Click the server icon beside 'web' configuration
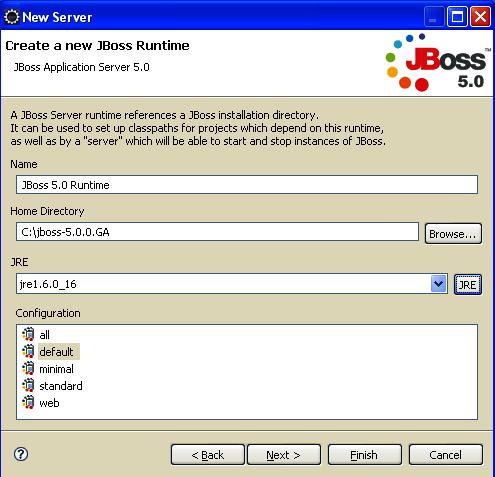This screenshot has height=477, width=495. coord(28,402)
